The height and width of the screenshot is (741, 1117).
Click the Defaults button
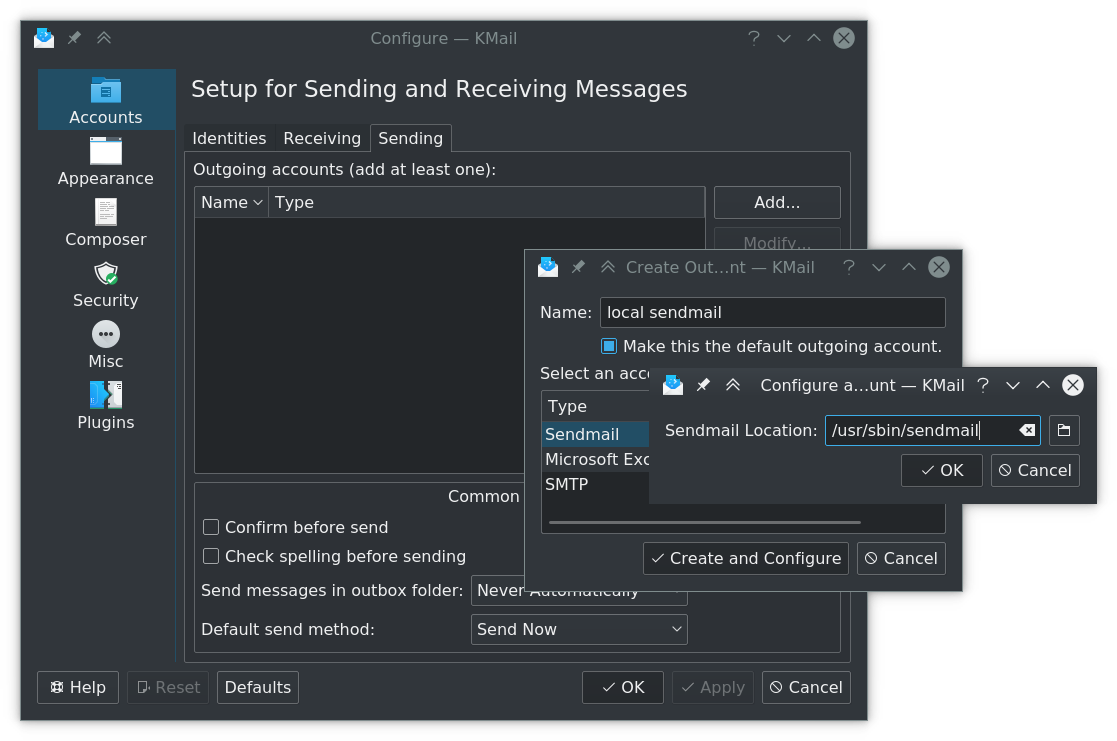coord(258,688)
